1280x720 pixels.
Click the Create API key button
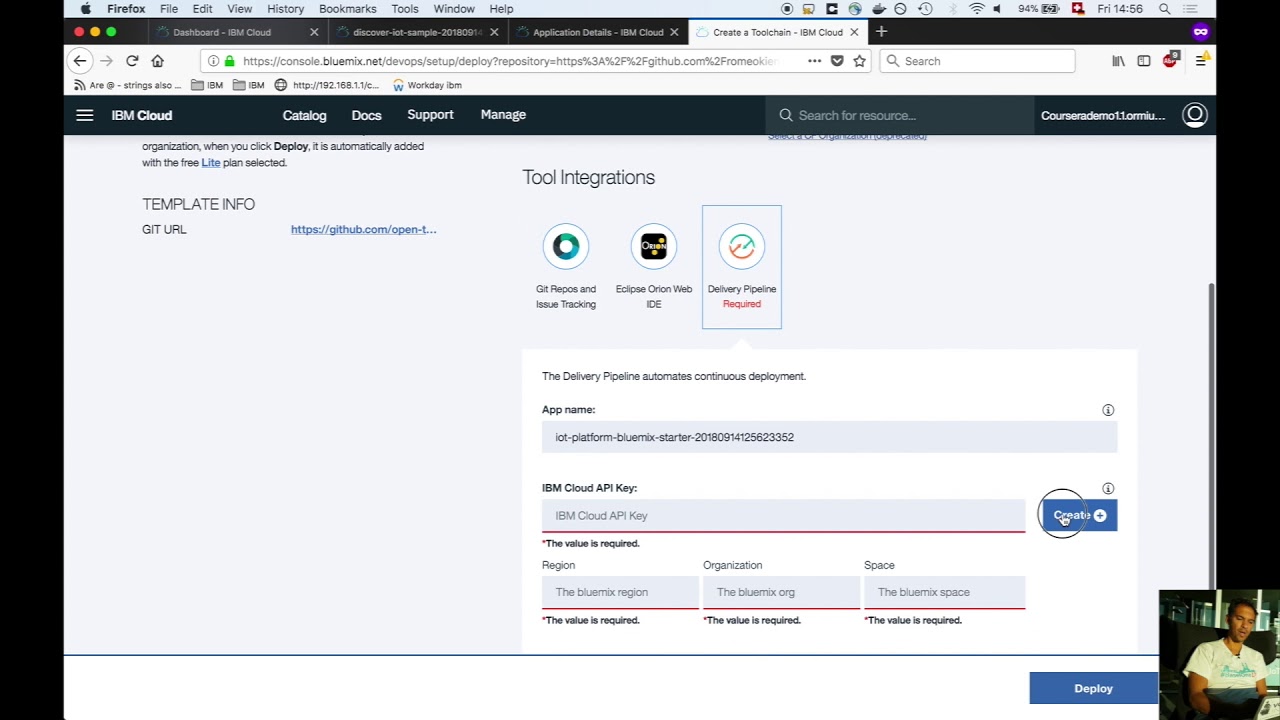tap(1078, 516)
